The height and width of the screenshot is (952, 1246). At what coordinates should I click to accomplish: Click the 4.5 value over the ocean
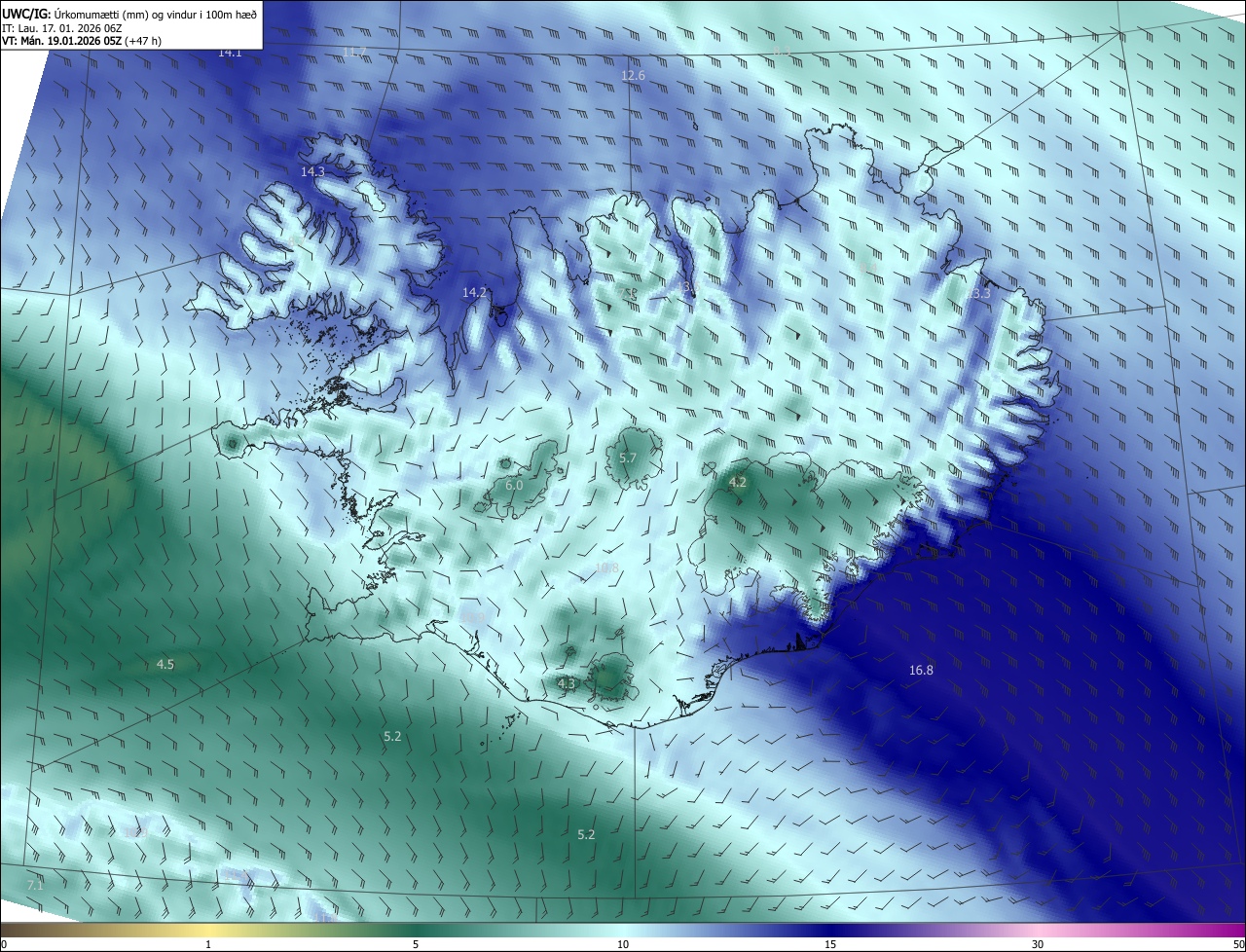(x=165, y=665)
